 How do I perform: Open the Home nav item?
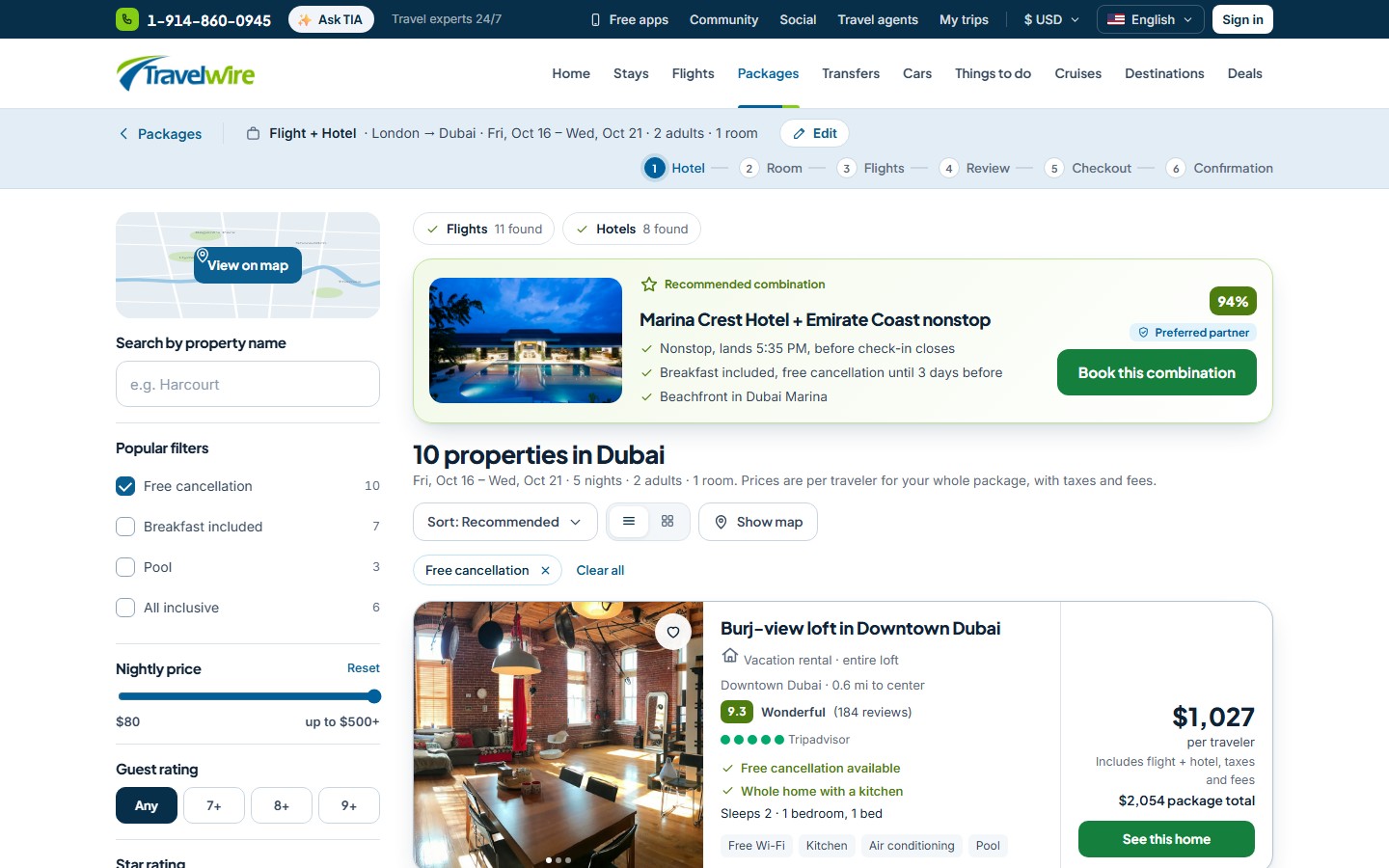pos(571,73)
